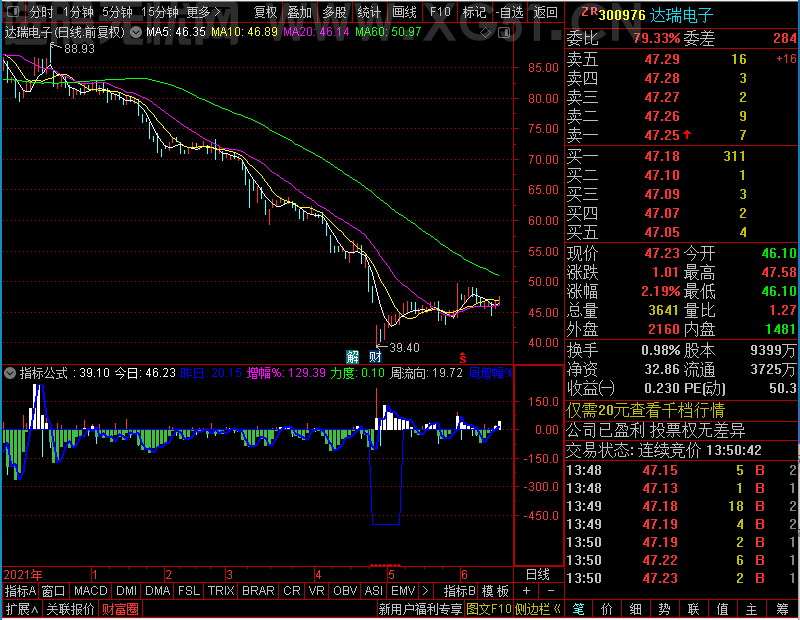Open the 日线 period selector
Viewport: 800px width, 620px height.
click(x=538, y=575)
